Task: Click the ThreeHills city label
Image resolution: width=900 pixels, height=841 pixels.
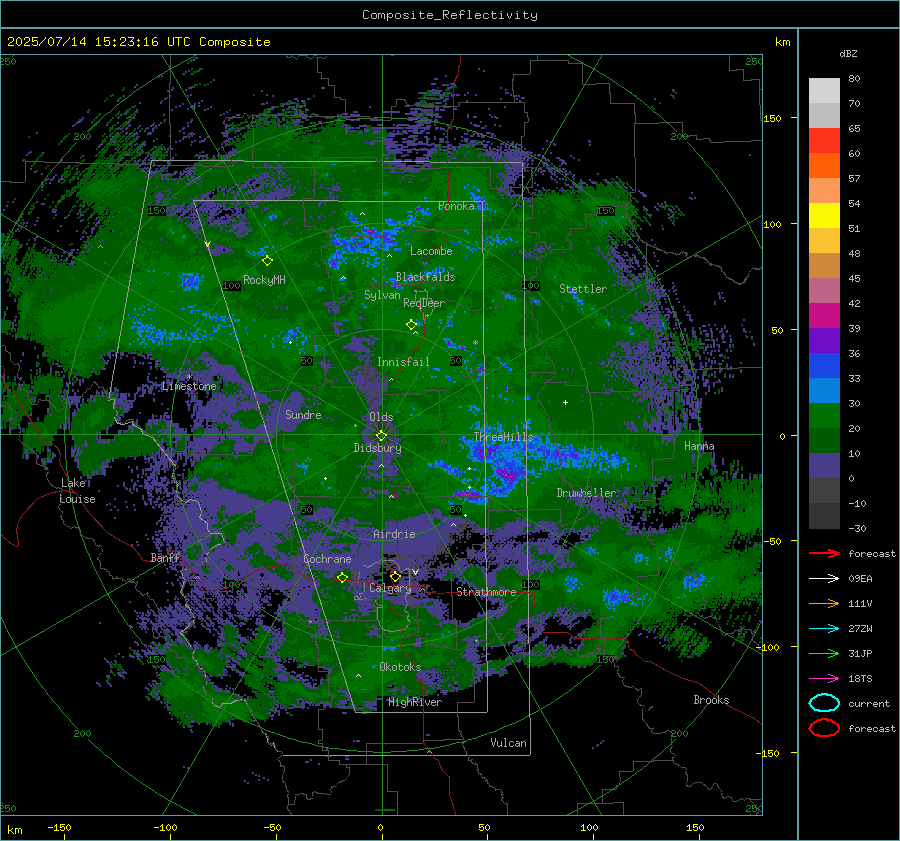Action: (x=503, y=437)
